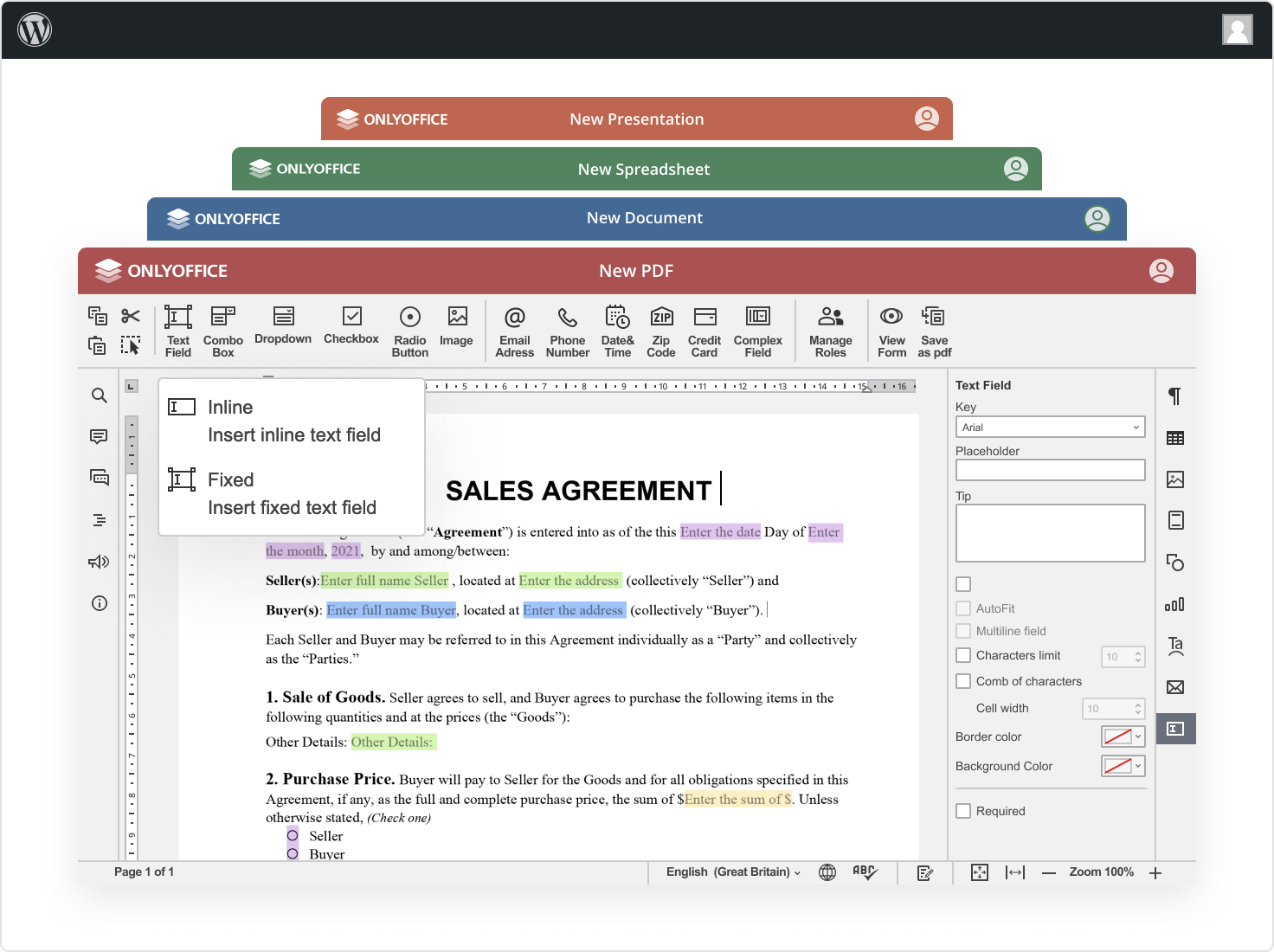The height and width of the screenshot is (952, 1274).
Task: Insert a Credit Card field
Action: pyautogui.click(x=705, y=331)
